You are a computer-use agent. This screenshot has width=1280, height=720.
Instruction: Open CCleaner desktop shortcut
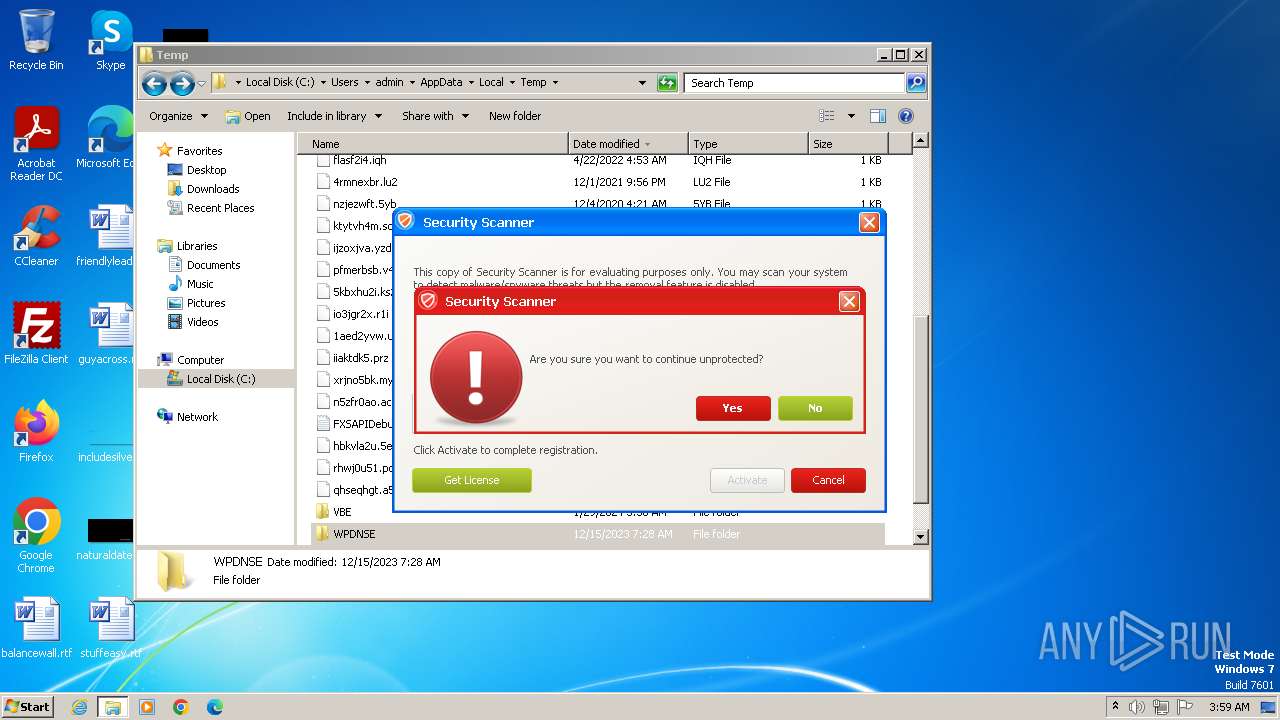click(36, 236)
